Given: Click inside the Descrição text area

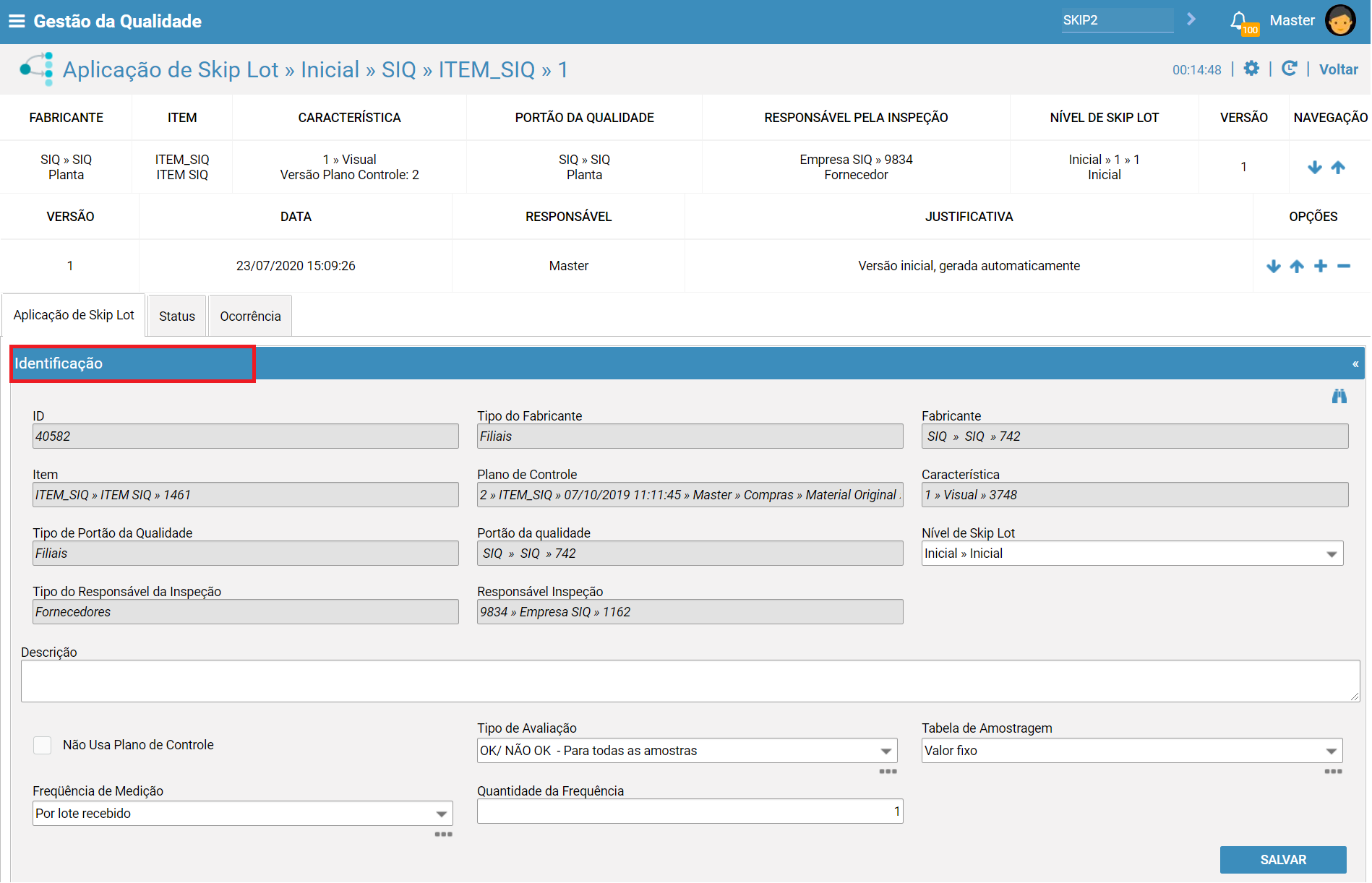Looking at the screenshot, I should tap(690, 681).
